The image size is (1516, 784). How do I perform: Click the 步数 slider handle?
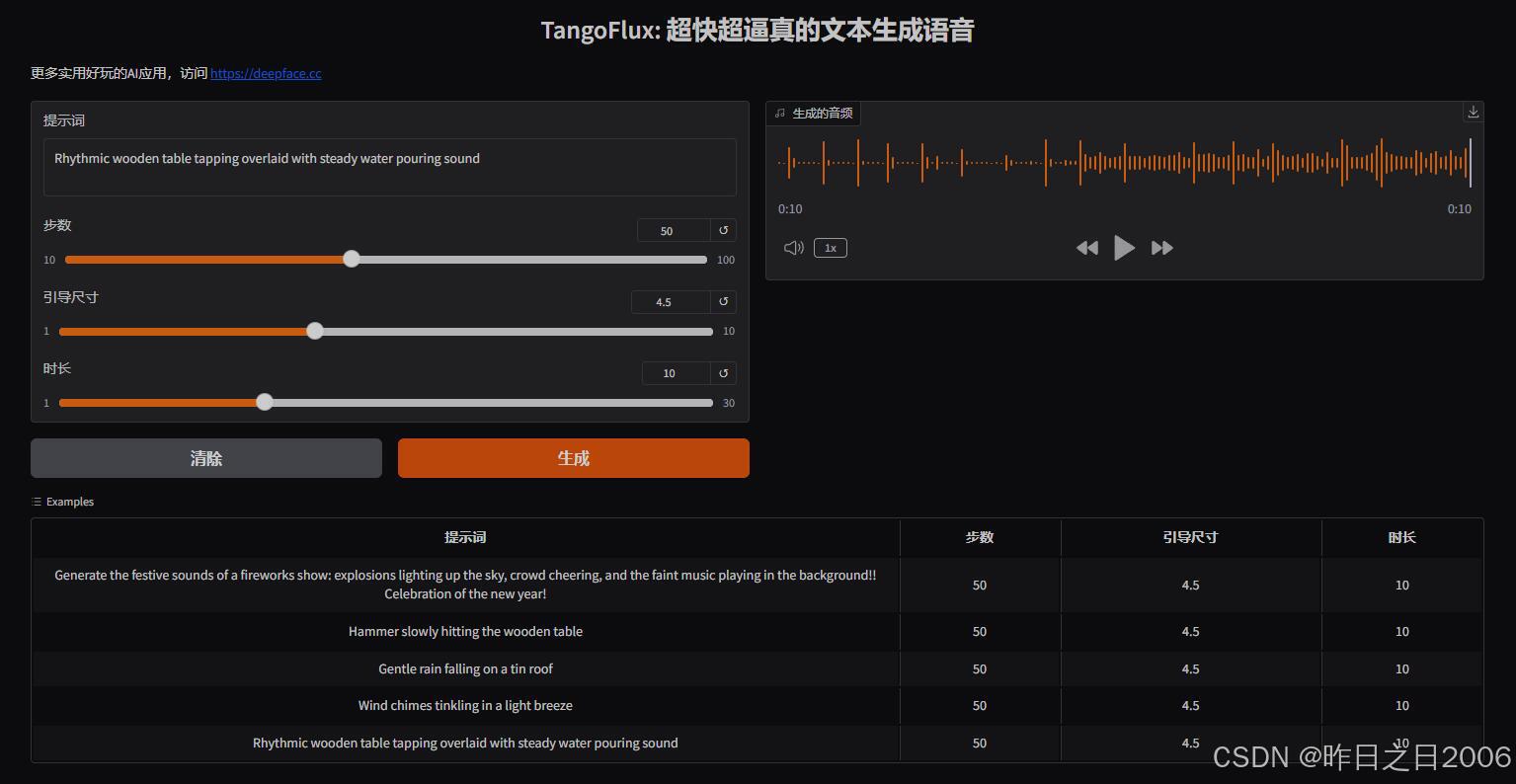tap(352, 259)
